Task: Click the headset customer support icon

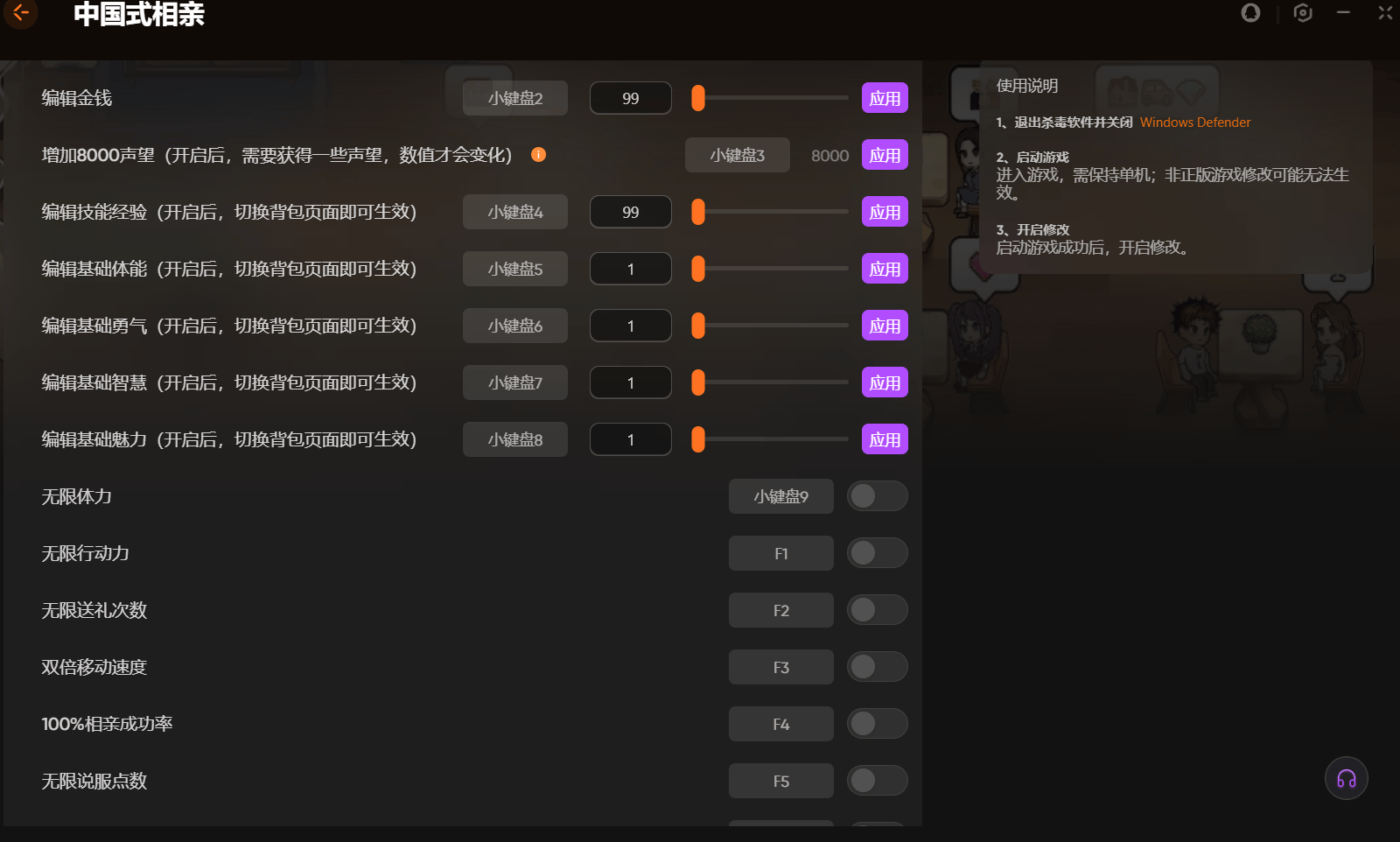Action: (x=1346, y=779)
